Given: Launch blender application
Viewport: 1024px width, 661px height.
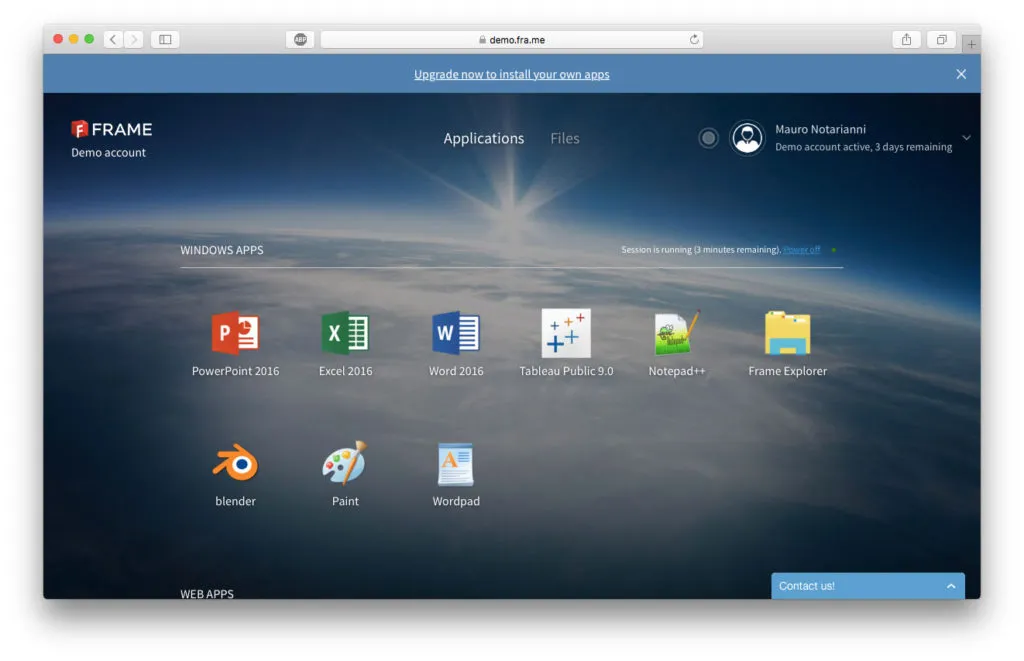Looking at the screenshot, I should click(235, 463).
